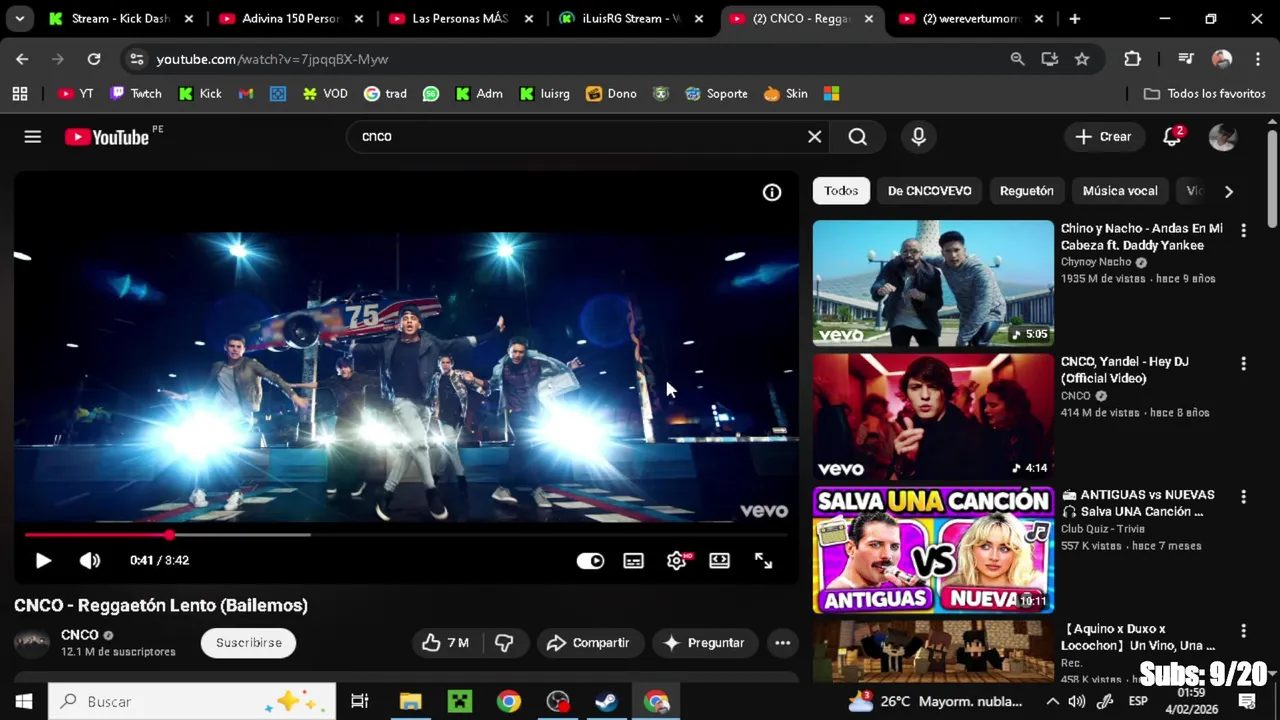Switch to Adivina 150 Personas tab

[290, 18]
